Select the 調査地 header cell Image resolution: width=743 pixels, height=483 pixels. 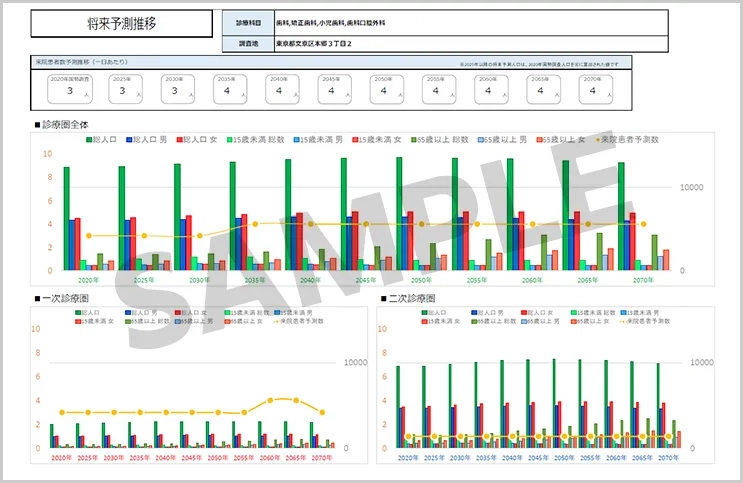(x=248, y=44)
